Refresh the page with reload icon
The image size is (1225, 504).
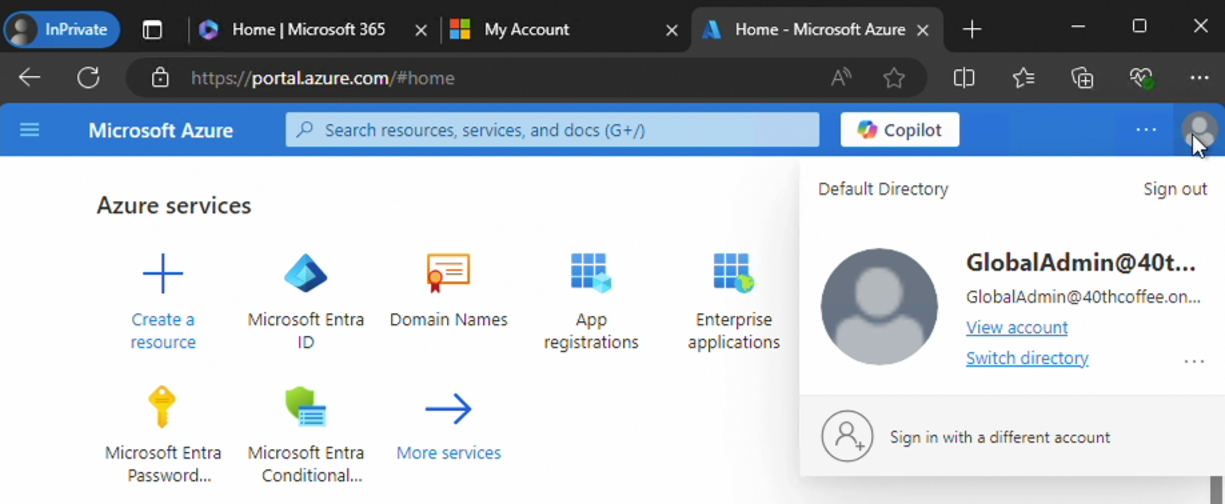point(89,78)
